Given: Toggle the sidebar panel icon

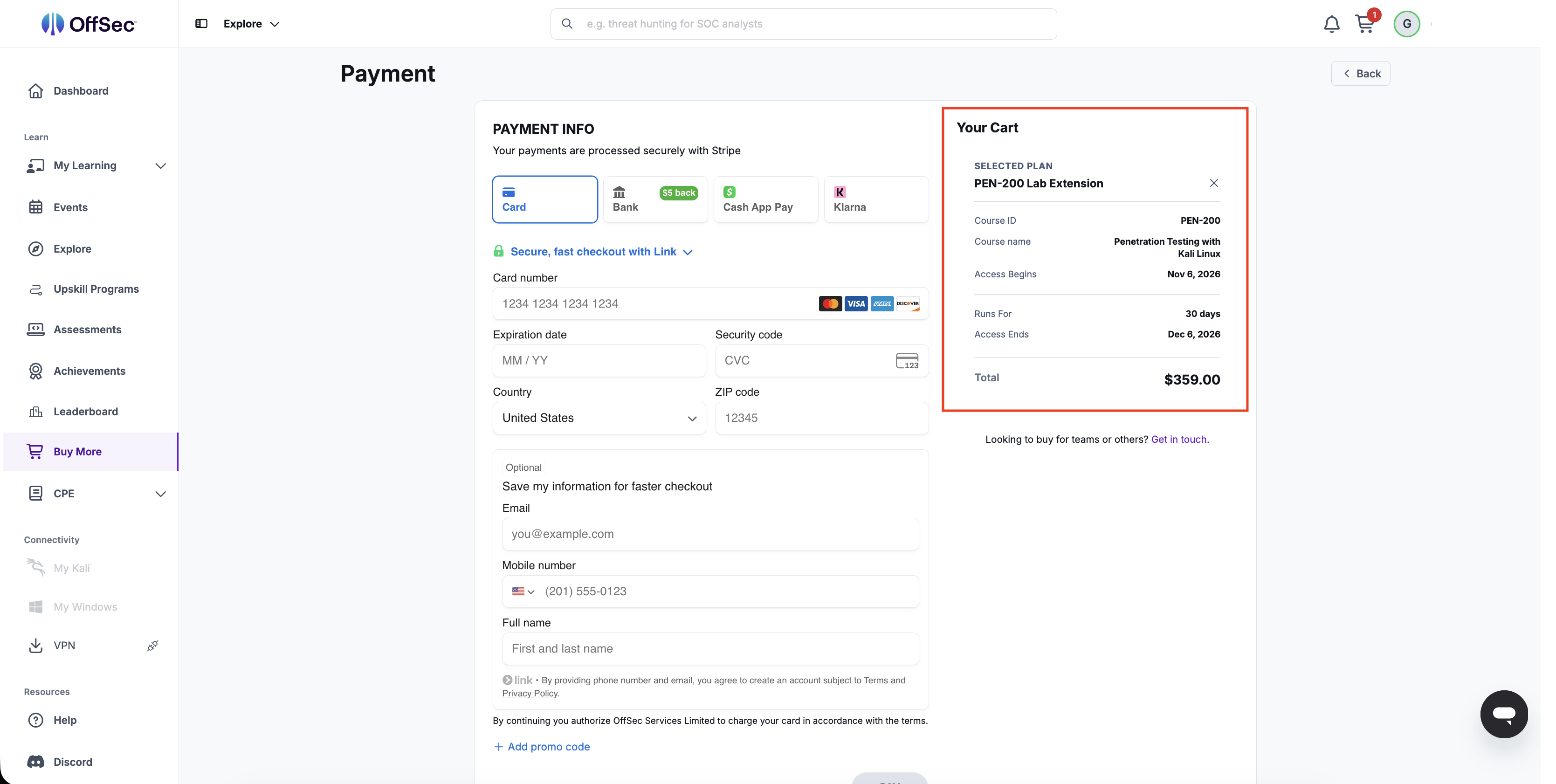Looking at the screenshot, I should pyautogui.click(x=201, y=24).
